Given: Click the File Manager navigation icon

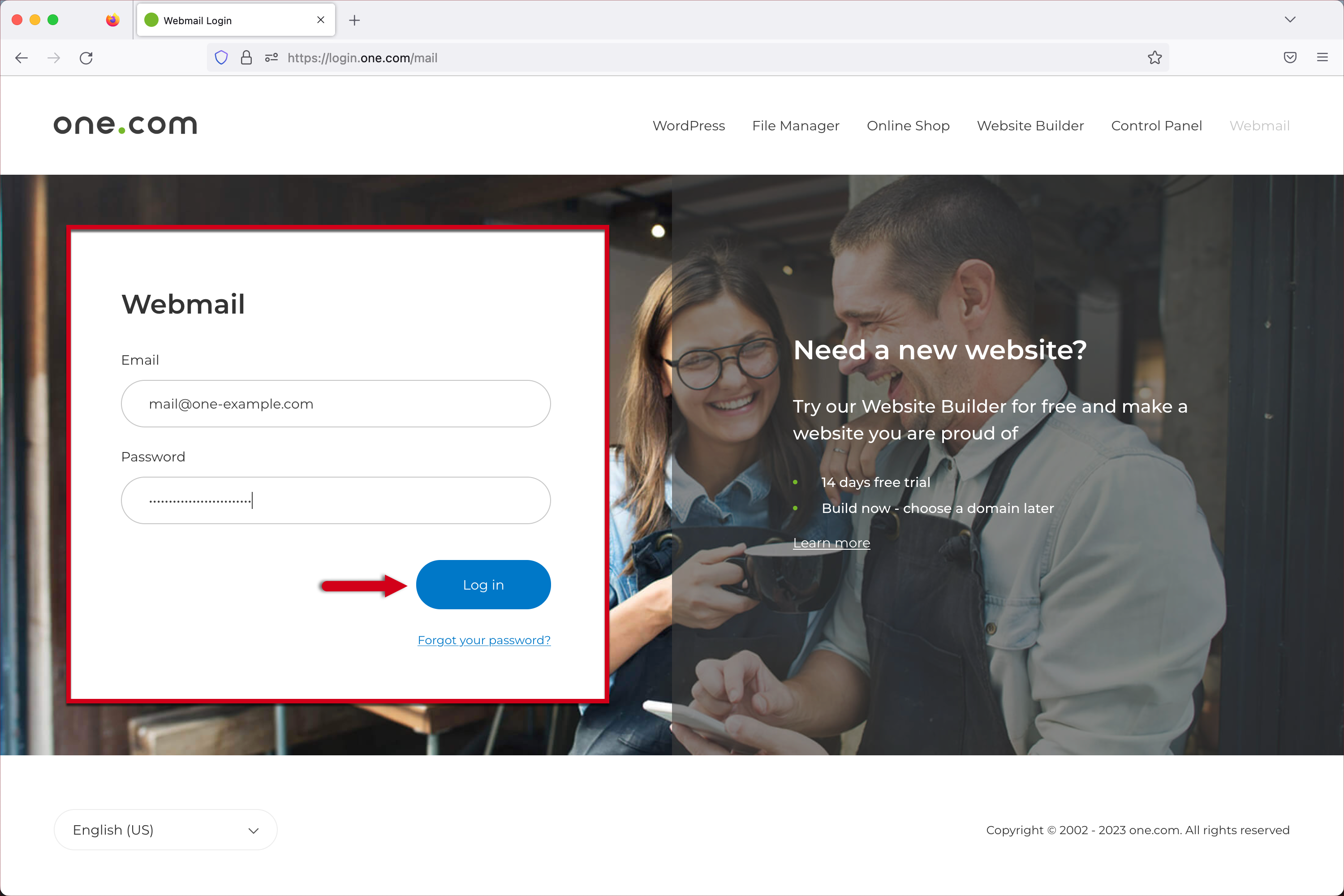Looking at the screenshot, I should point(796,126).
